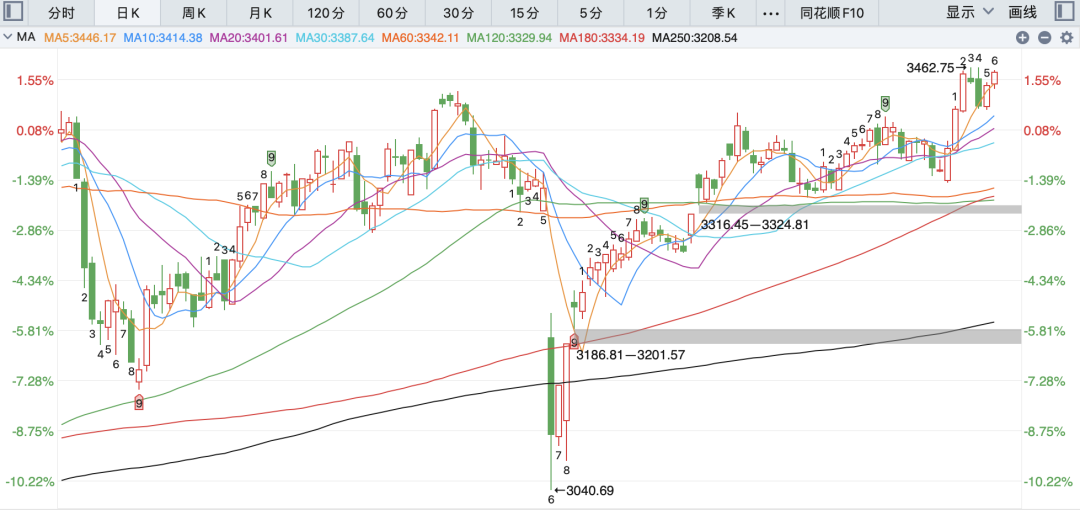Open the three-dot more periods menu
Screen dimensions: 1080x510
pyautogui.click(x=769, y=13)
